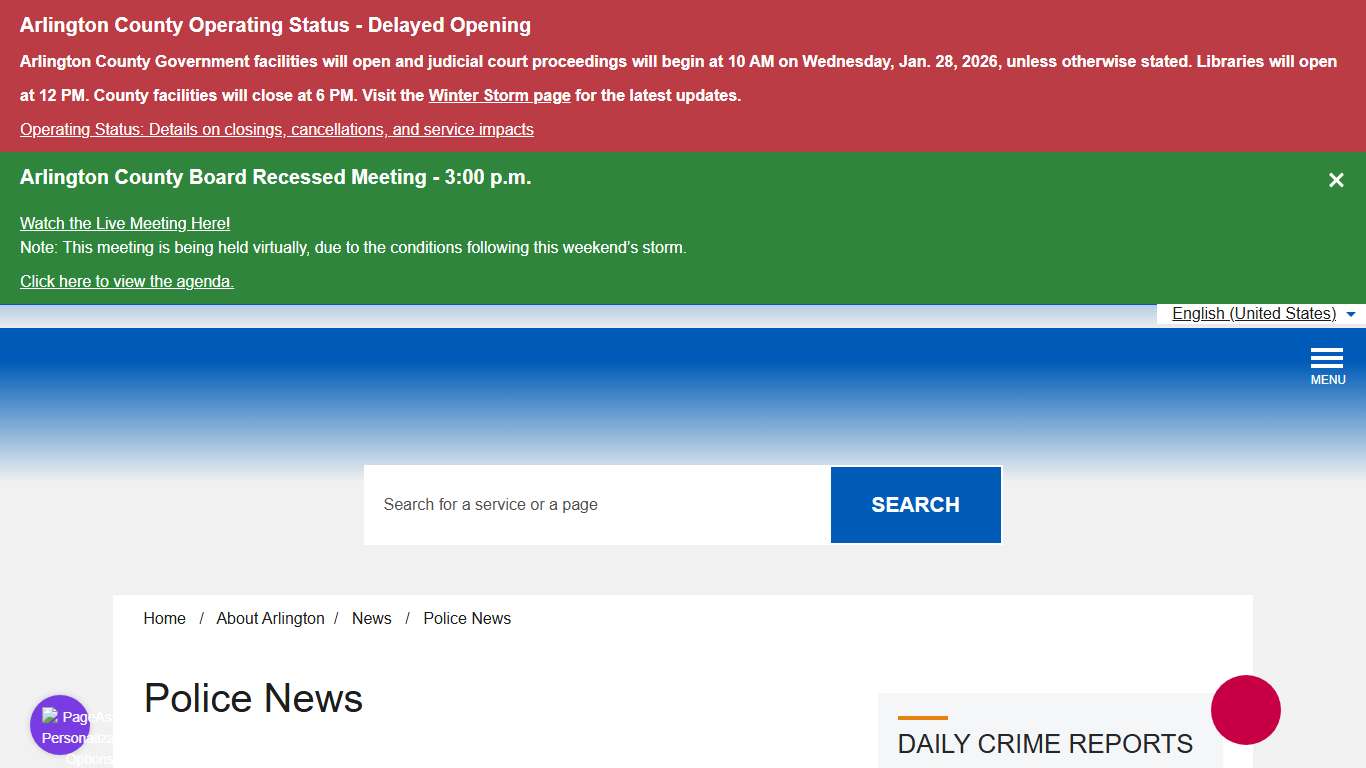Image resolution: width=1366 pixels, height=768 pixels.
Task: Click the language selector caret arrow
Action: click(1351, 313)
